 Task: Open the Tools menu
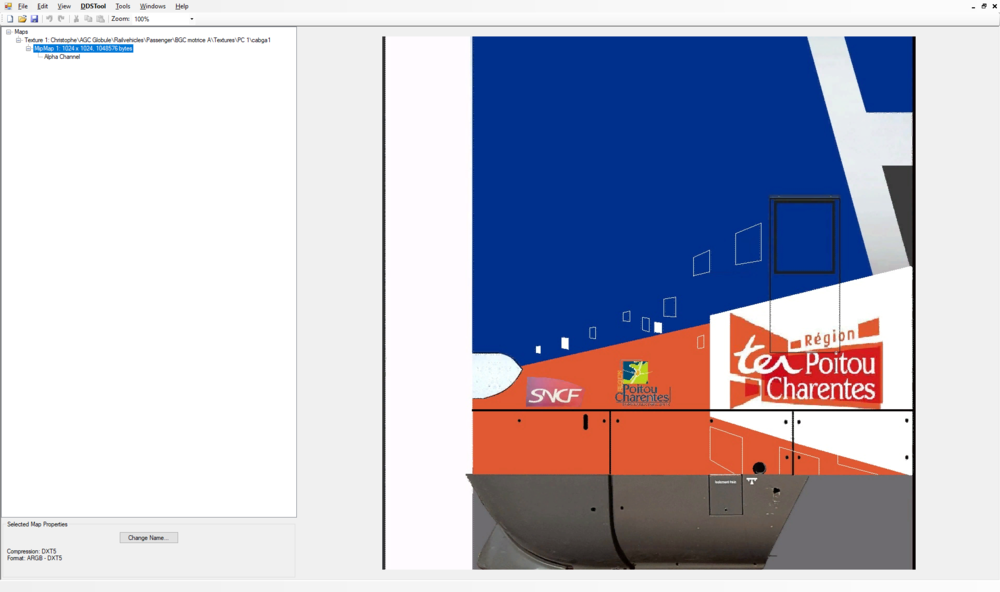click(x=123, y=6)
